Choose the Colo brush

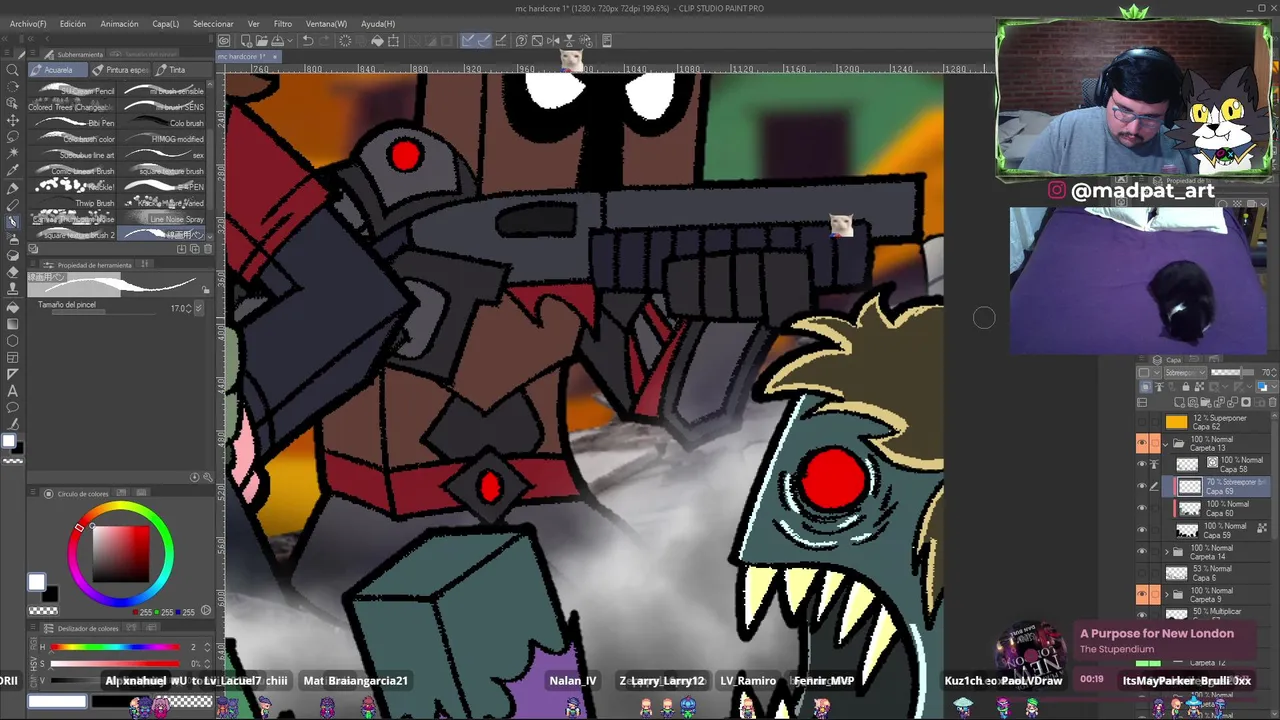162,123
